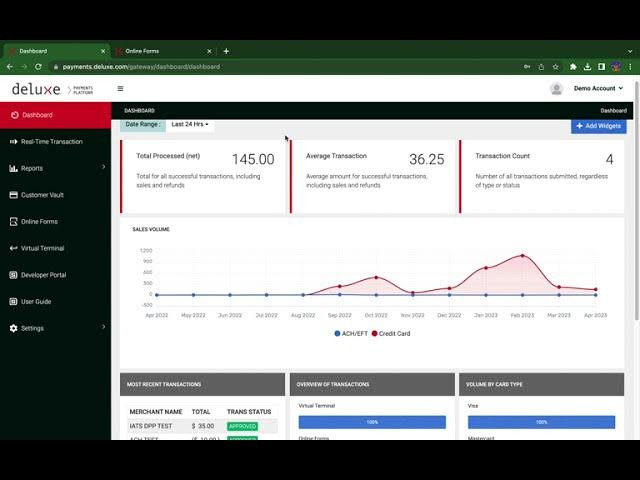The height and width of the screenshot is (480, 640).
Task: Click the User Guide sidebar label
Action: (x=36, y=302)
